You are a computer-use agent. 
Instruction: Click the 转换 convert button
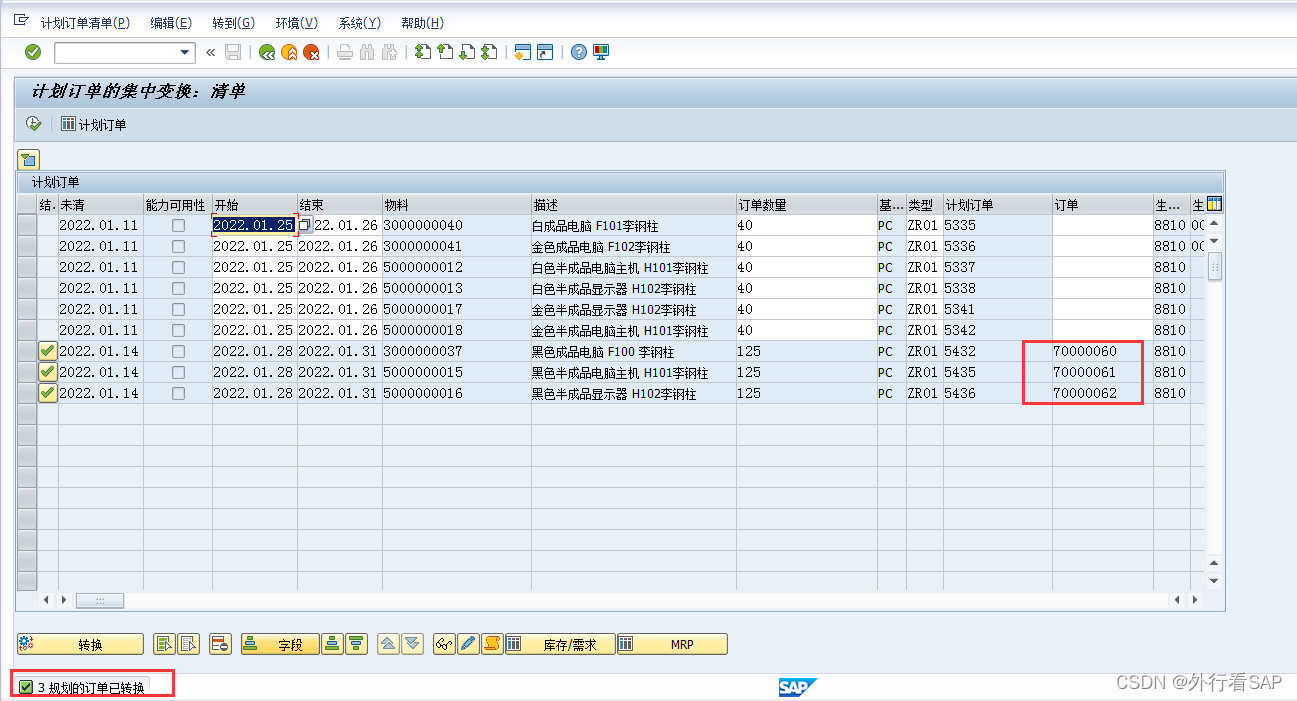pyautogui.click(x=80, y=644)
